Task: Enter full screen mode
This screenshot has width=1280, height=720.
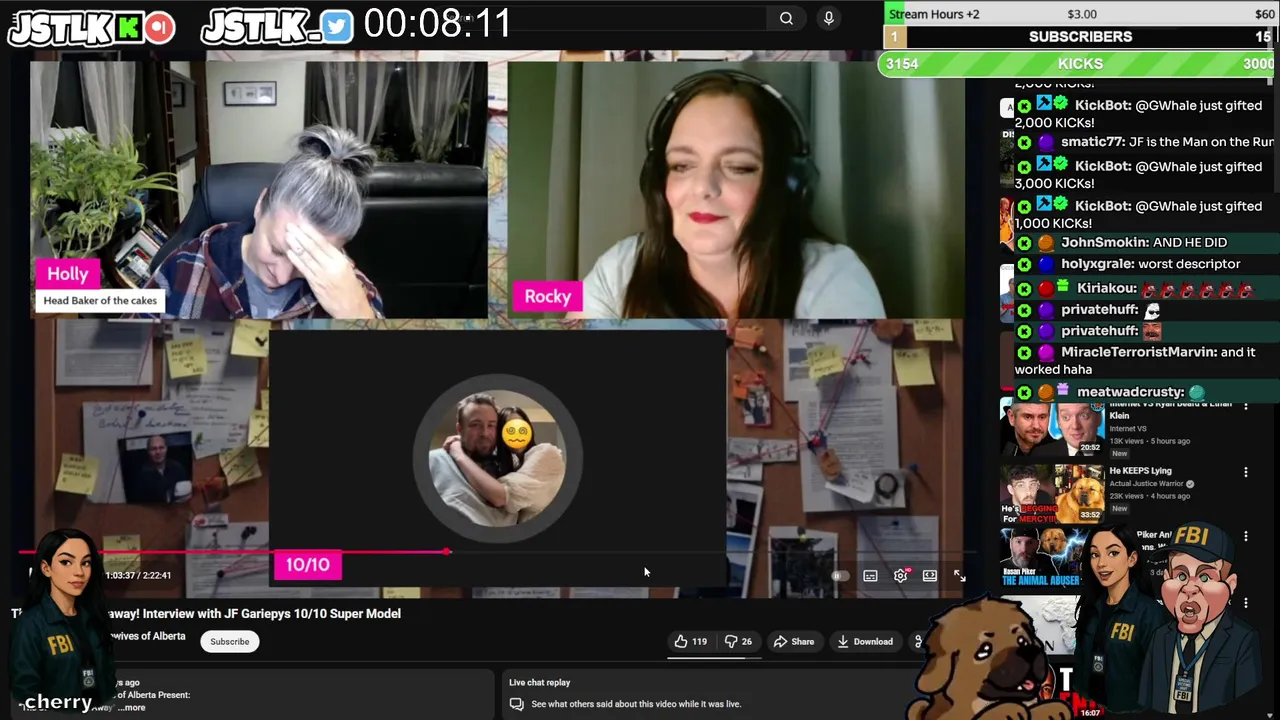Action: [959, 576]
